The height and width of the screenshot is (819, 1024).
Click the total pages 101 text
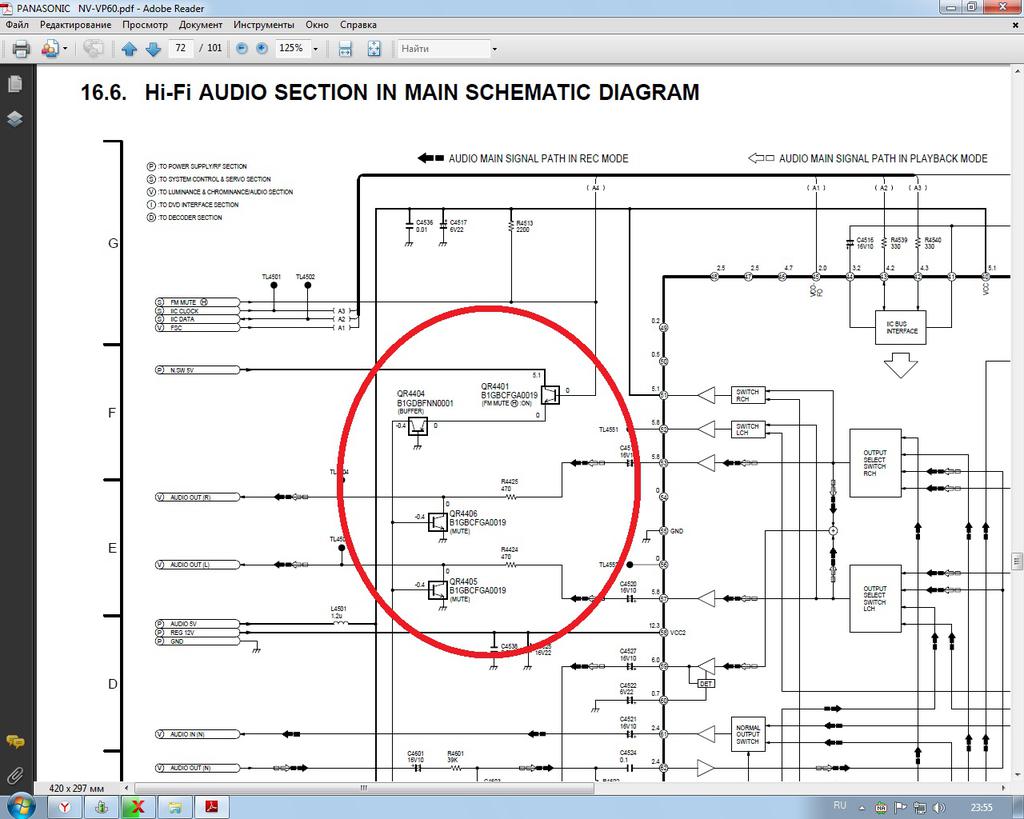pyautogui.click(x=214, y=48)
